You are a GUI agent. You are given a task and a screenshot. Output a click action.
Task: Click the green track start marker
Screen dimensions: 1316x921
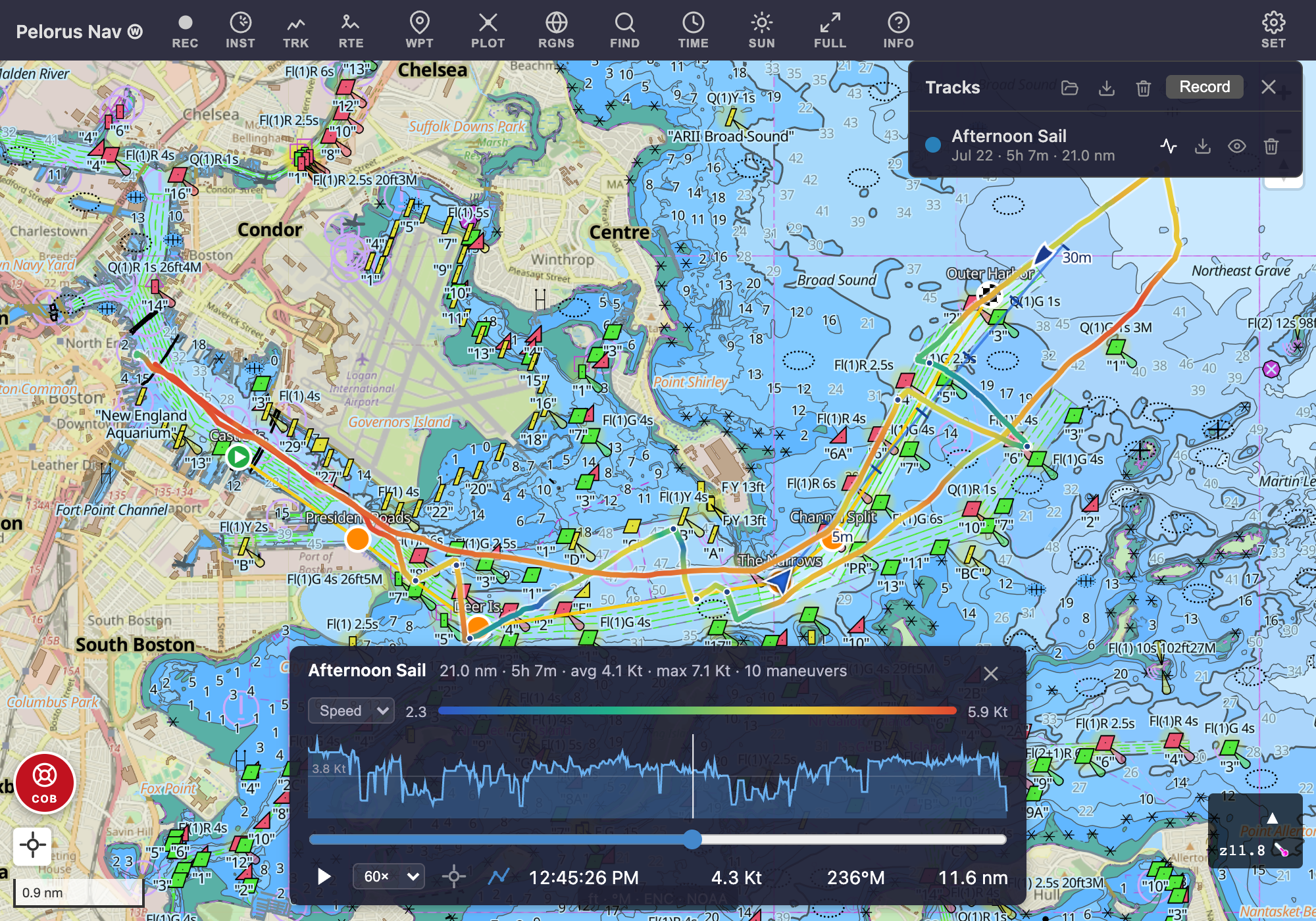(x=238, y=457)
